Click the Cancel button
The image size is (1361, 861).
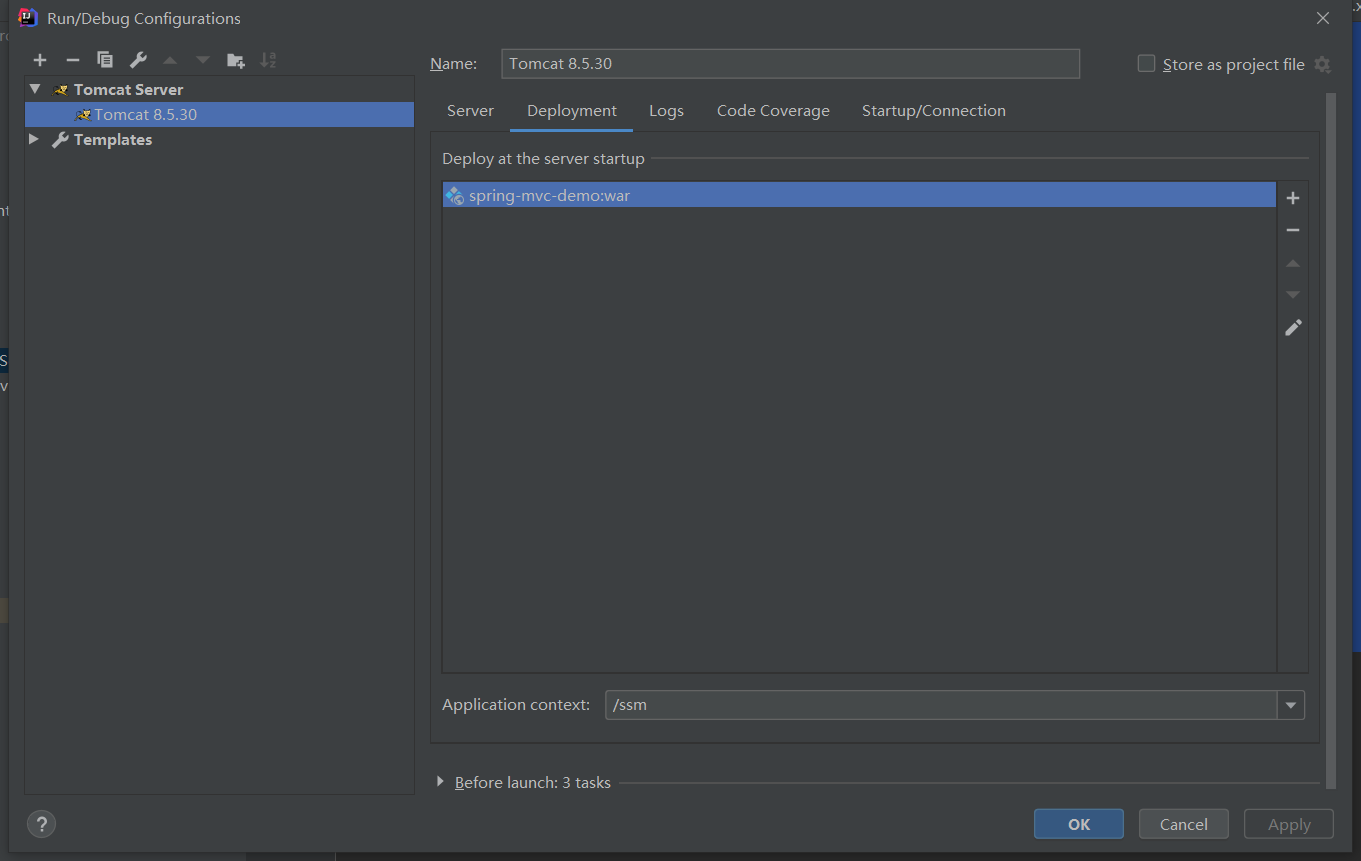[x=1184, y=824]
